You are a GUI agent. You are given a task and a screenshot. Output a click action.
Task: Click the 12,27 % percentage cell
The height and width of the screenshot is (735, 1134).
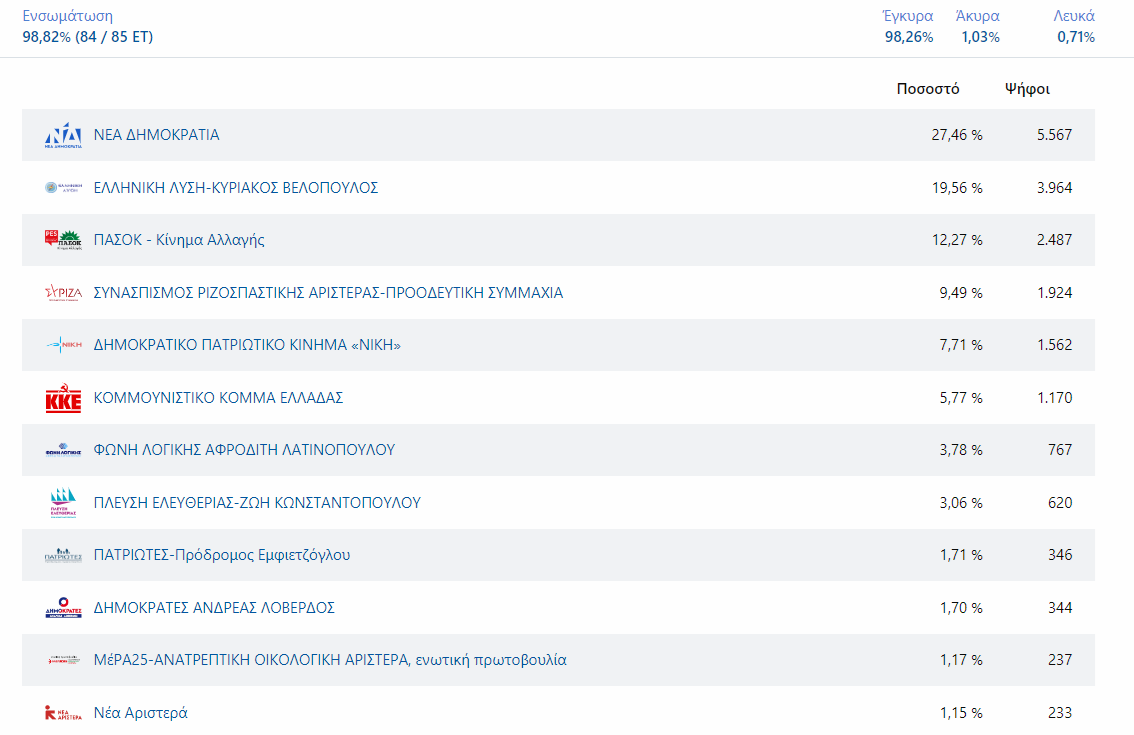click(957, 240)
